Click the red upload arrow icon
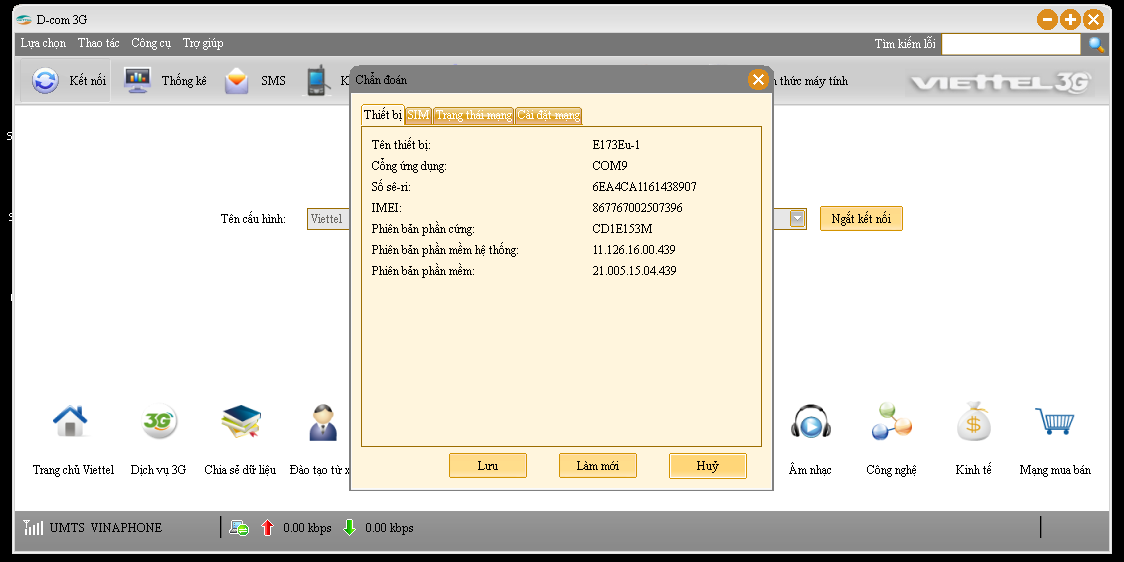 pos(267,528)
